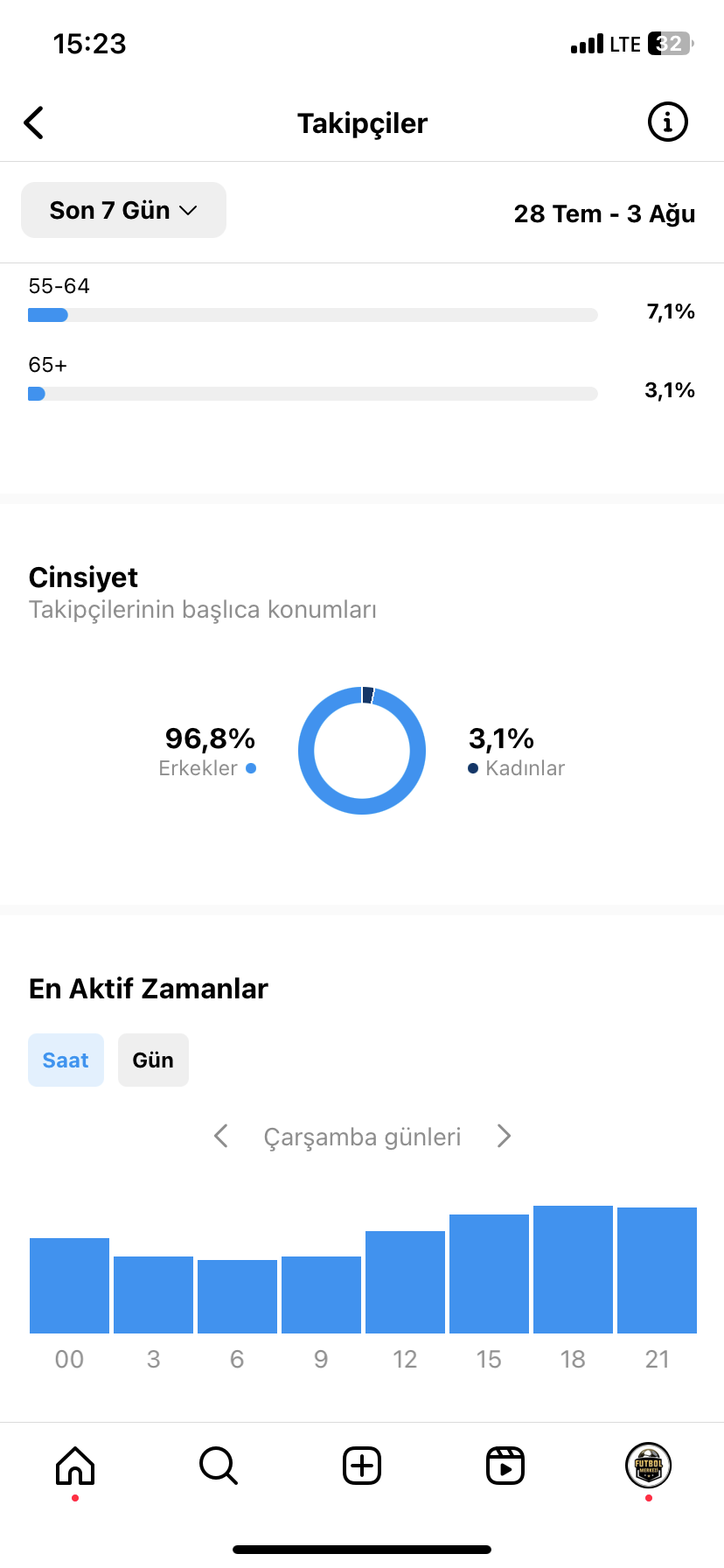Tap the Erkekler legend label
The width and height of the screenshot is (724, 1568).
click(198, 768)
